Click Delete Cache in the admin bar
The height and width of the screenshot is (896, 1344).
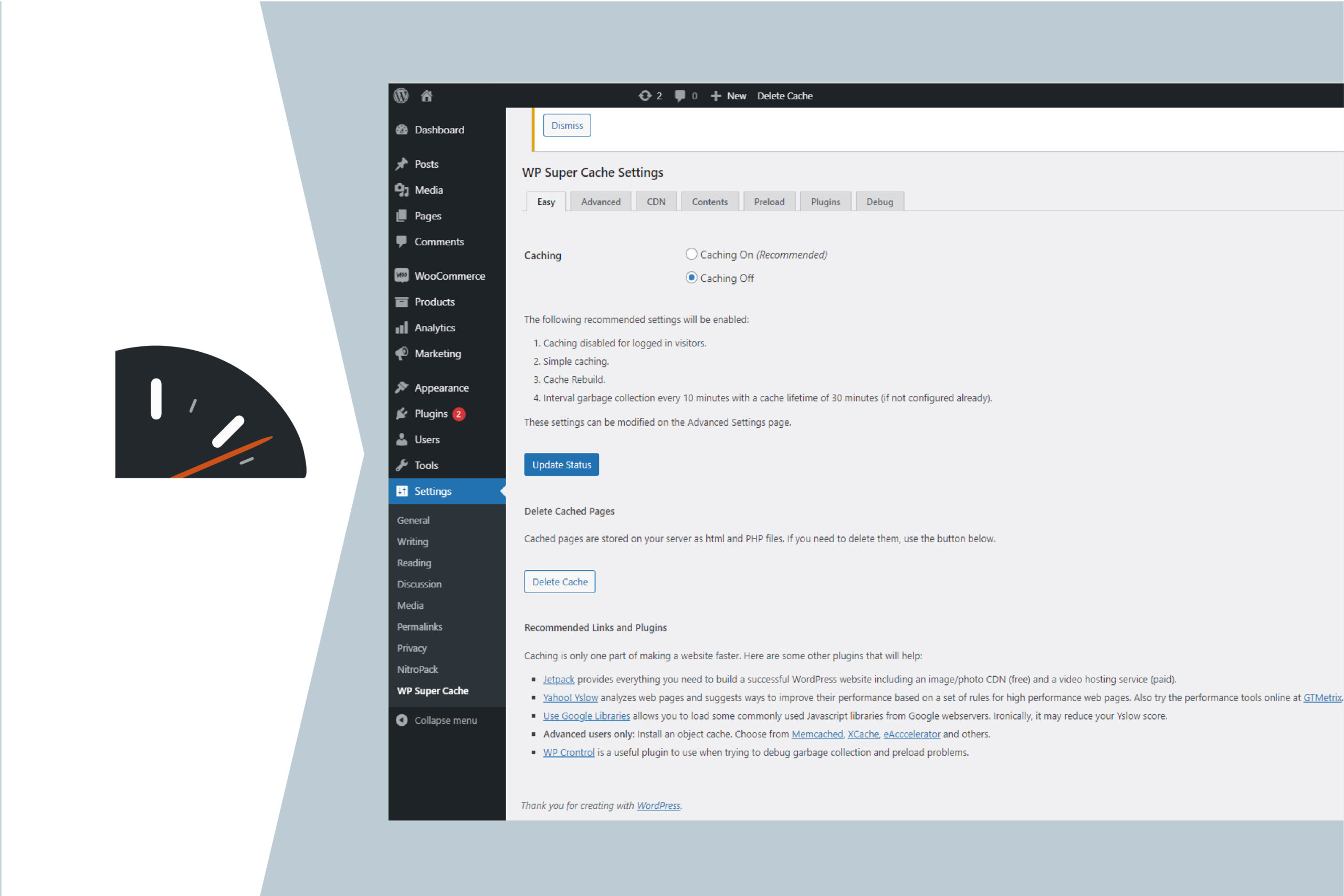coord(784,96)
